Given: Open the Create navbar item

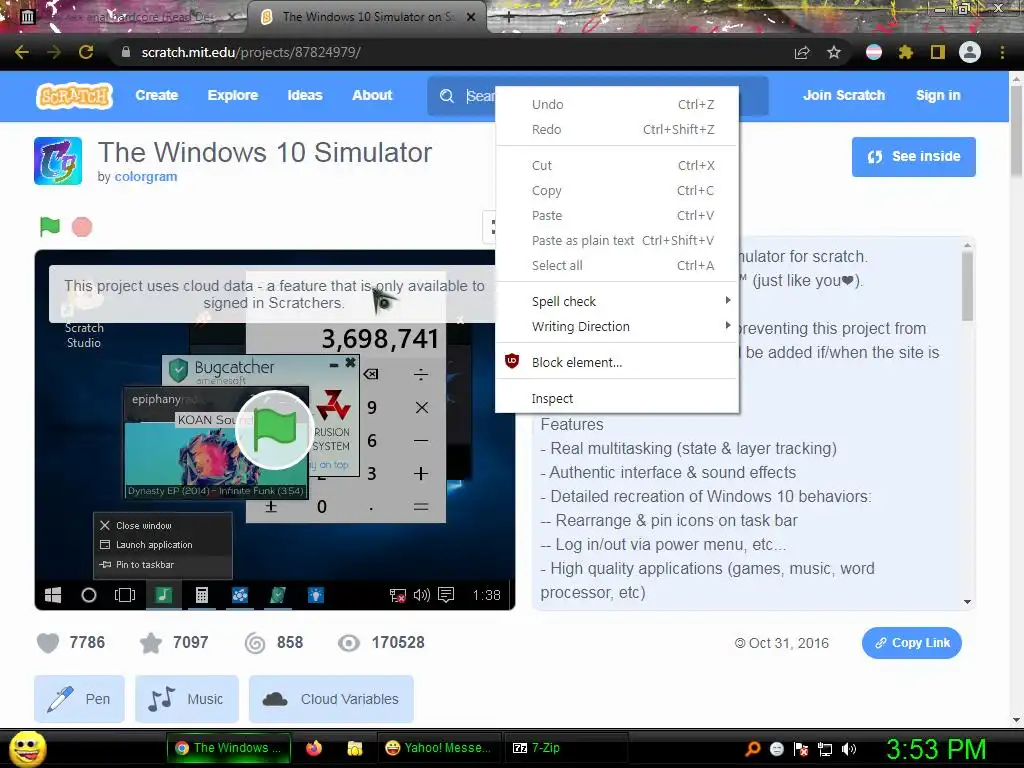Looking at the screenshot, I should 157,95.
